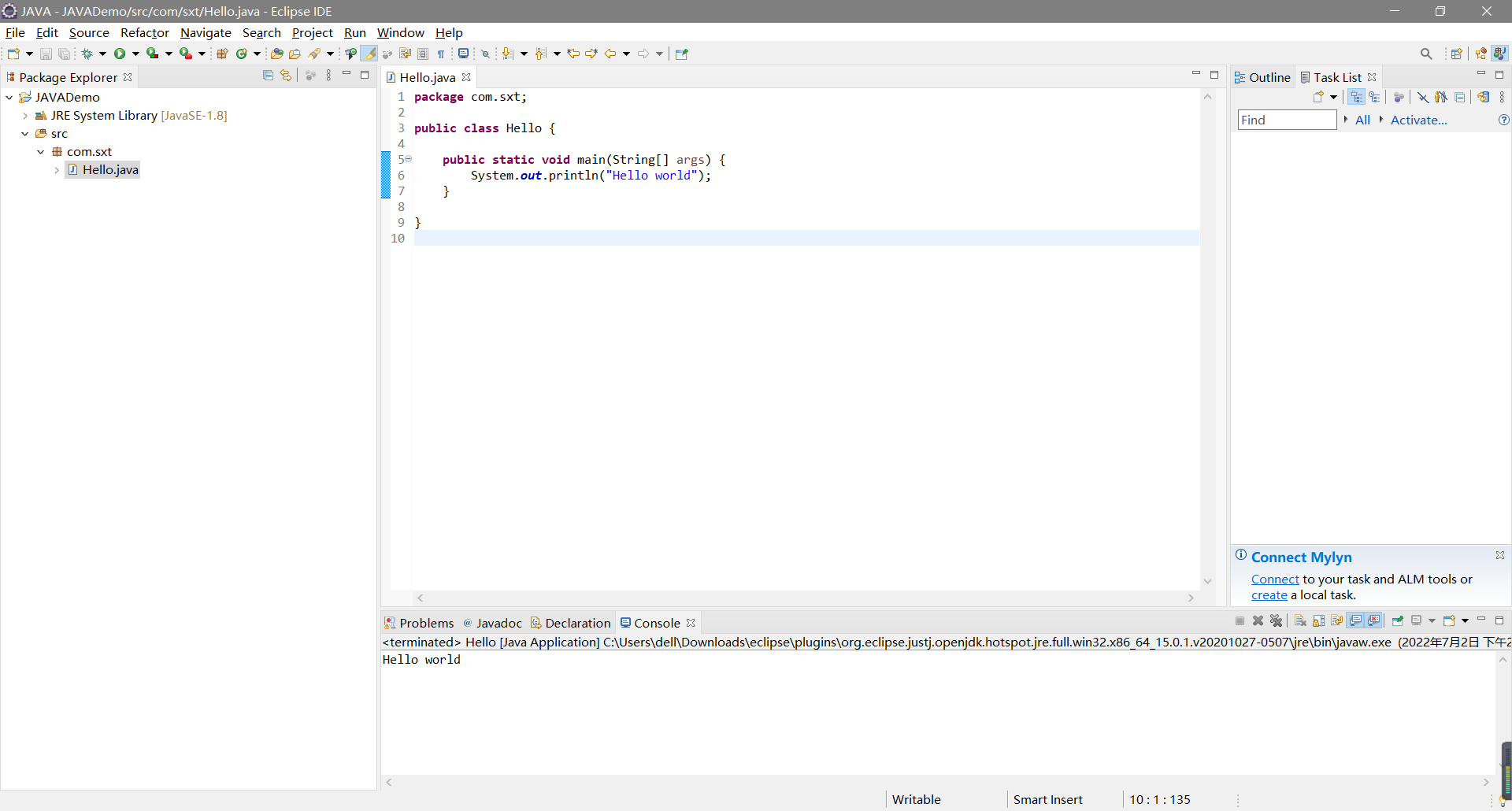
Task: Click the New file toolbar icon
Action: point(13,54)
